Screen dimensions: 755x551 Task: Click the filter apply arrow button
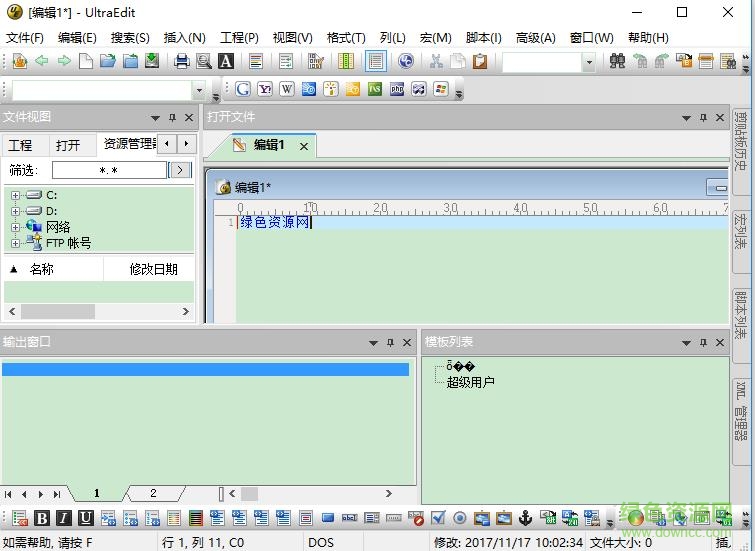point(180,170)
